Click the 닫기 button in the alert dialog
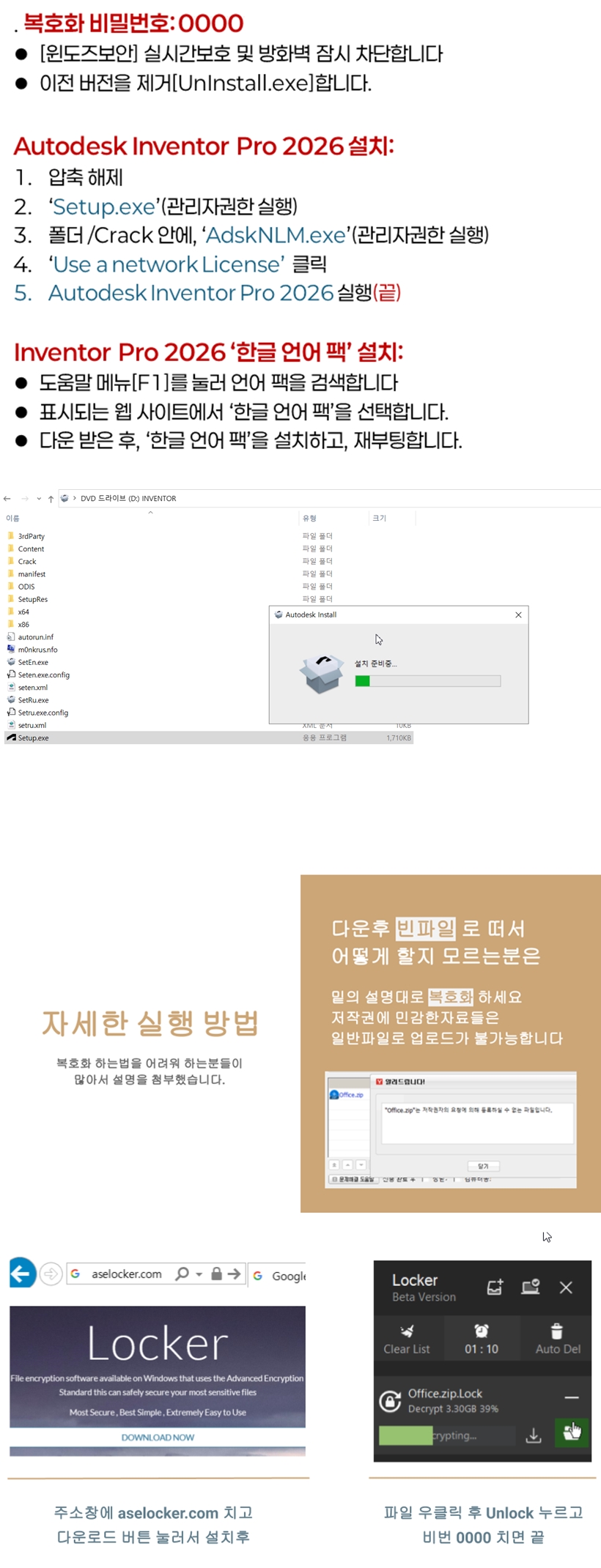The image size is (601, 1568). coord(483,1166)
